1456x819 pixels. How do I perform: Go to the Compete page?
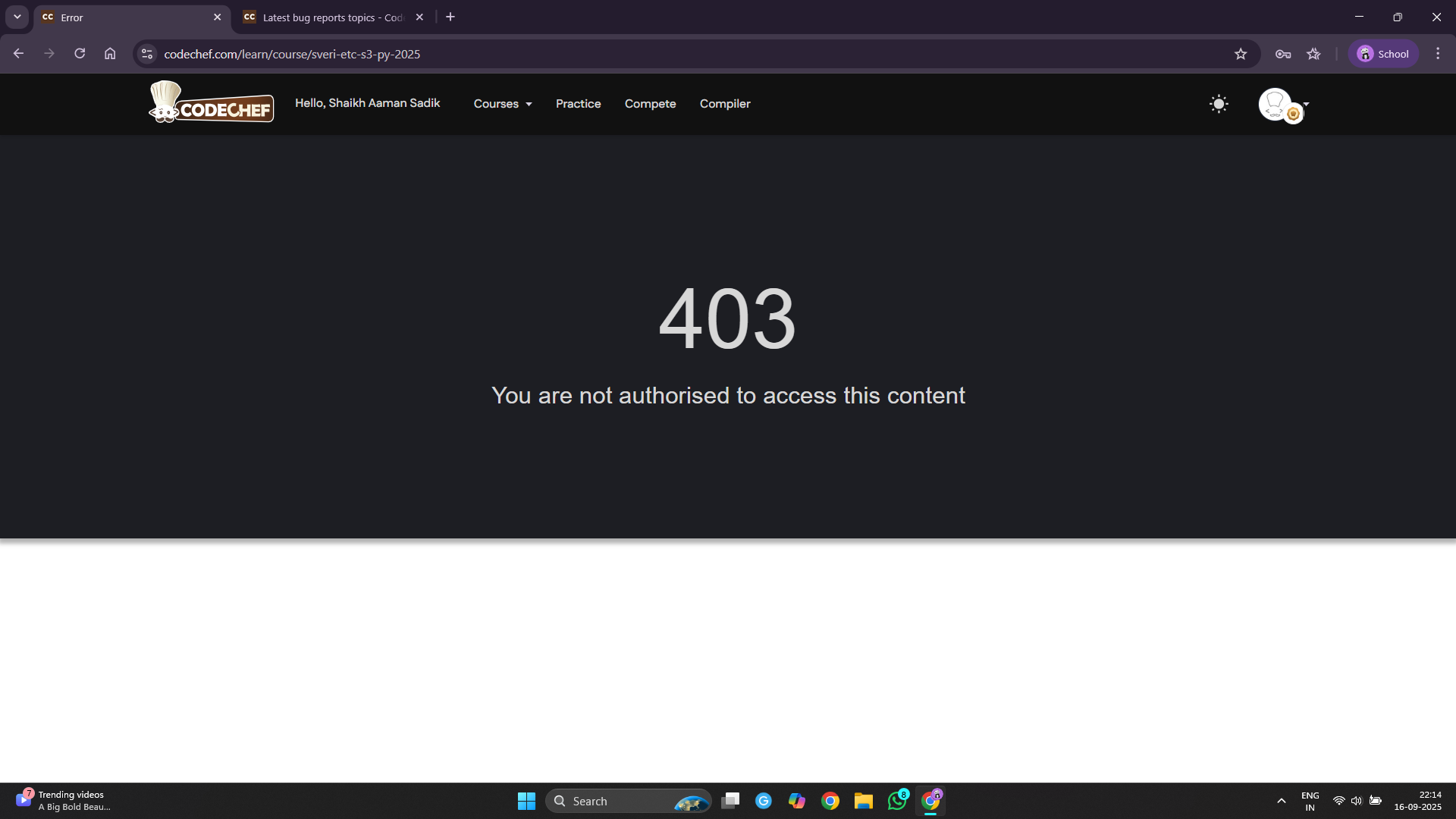(650, 104)
